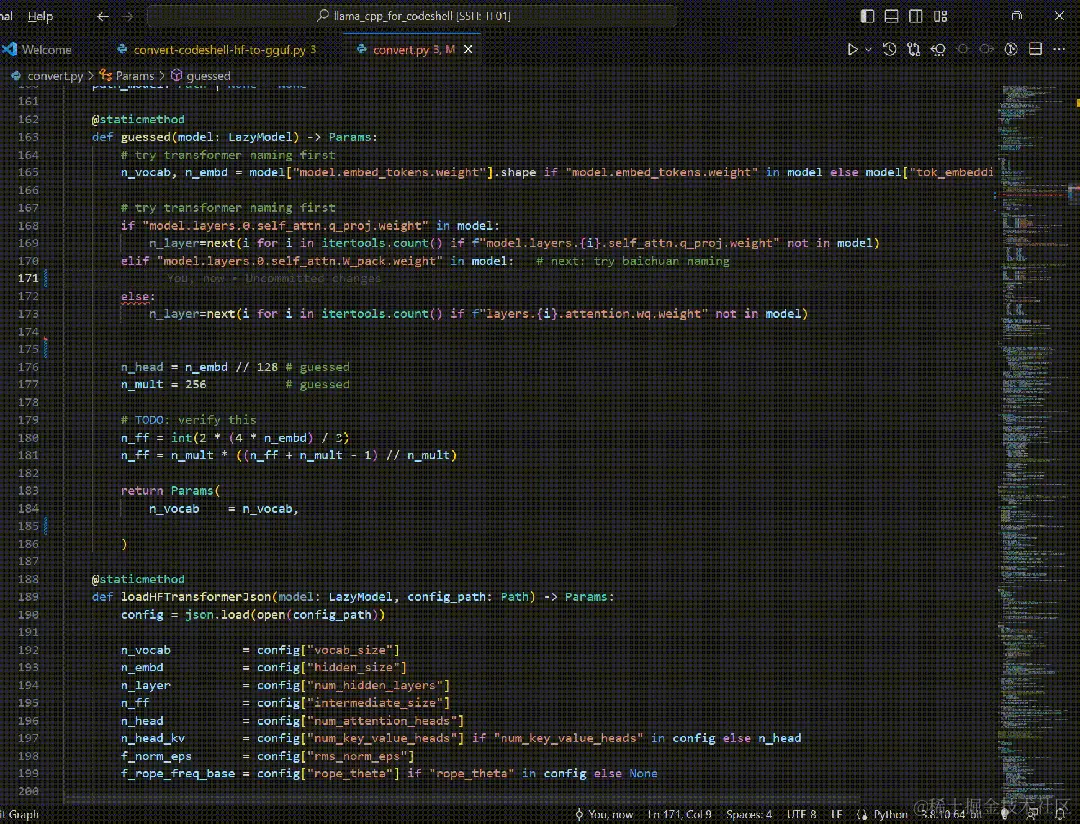The image size is (1080, 824).
Task: Click the 'n_mult = 256' line
Action: 163,384
